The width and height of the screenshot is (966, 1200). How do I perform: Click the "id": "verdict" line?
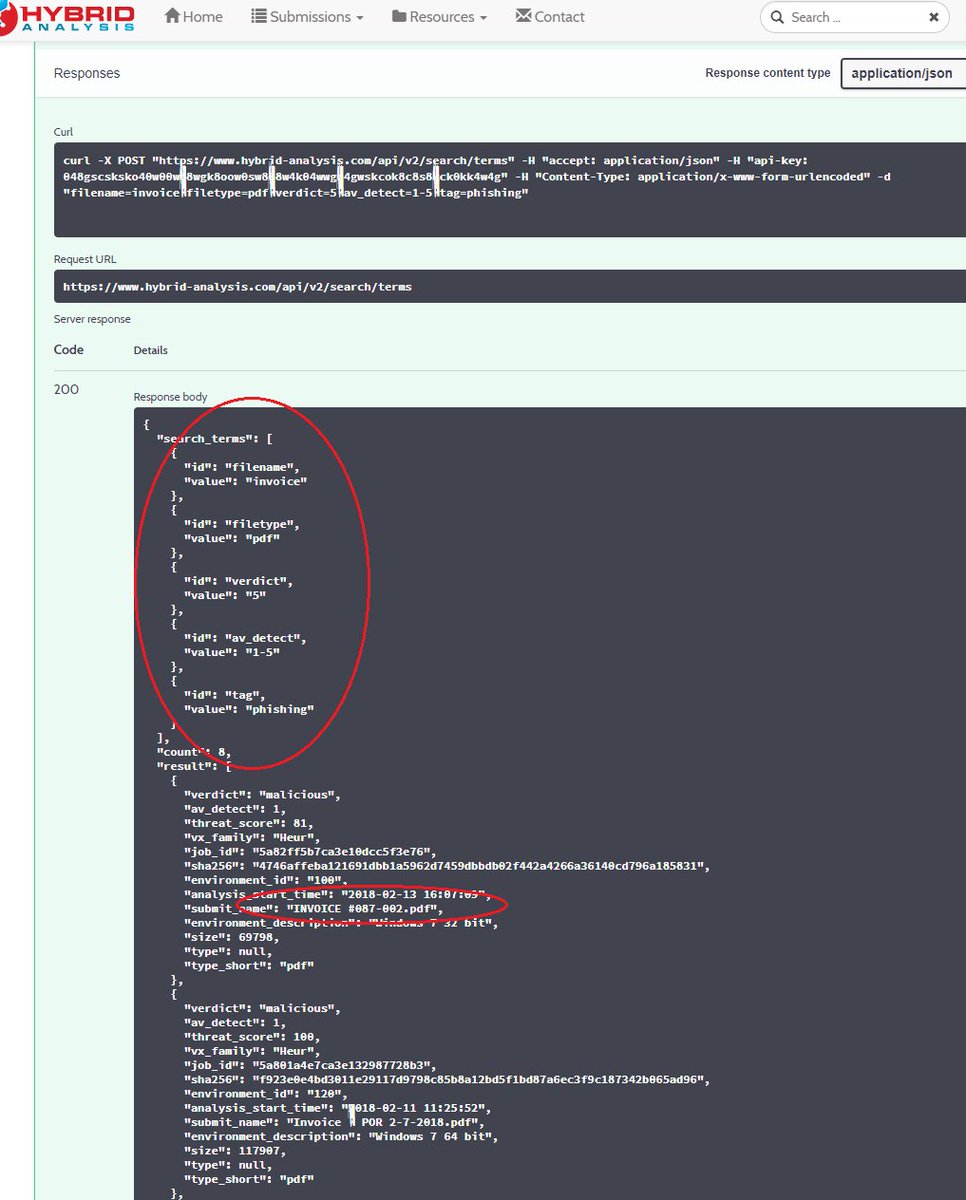click(x=239, y=581)
